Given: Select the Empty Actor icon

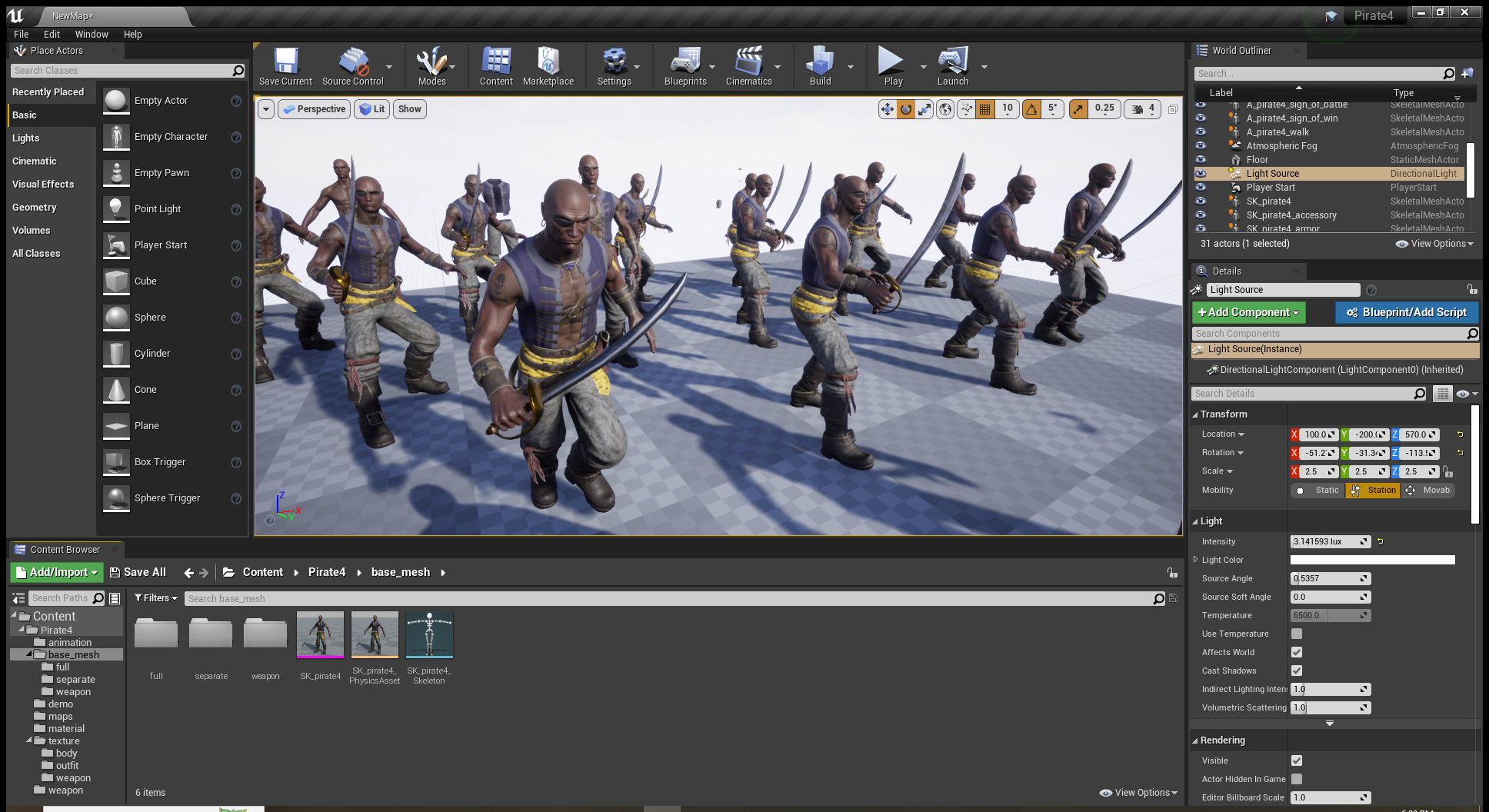Looking at the screenshot, I should (x=116, y=101).
